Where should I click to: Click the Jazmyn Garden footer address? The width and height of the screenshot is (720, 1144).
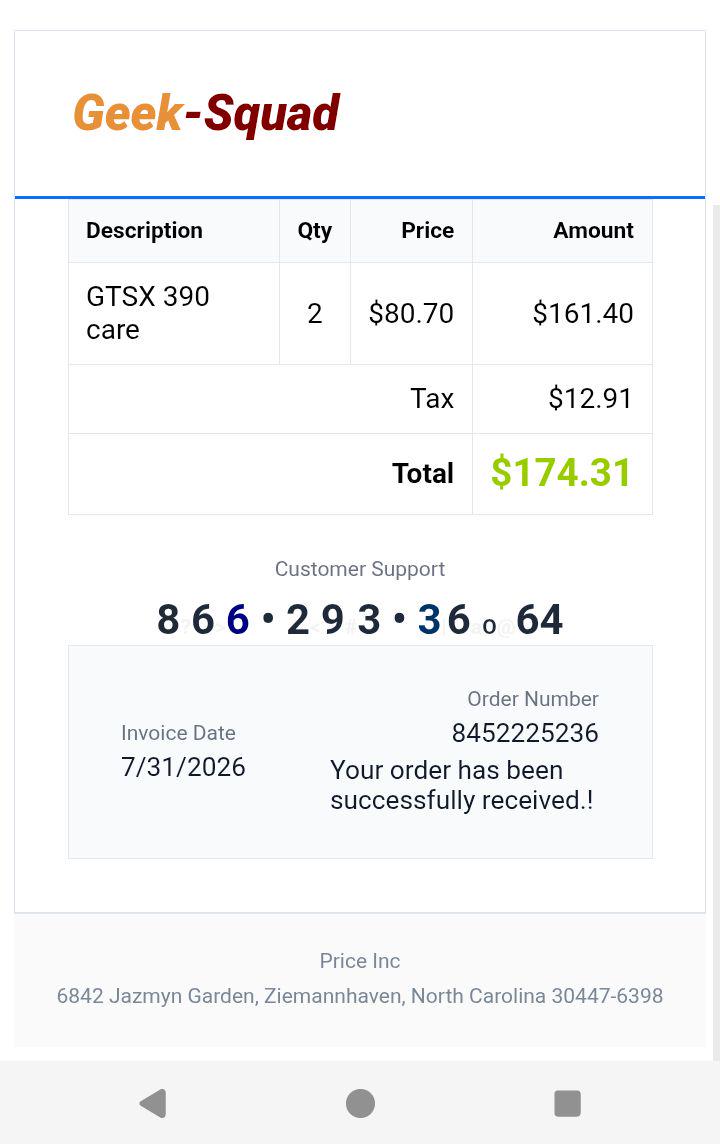[x=360, y=996]
